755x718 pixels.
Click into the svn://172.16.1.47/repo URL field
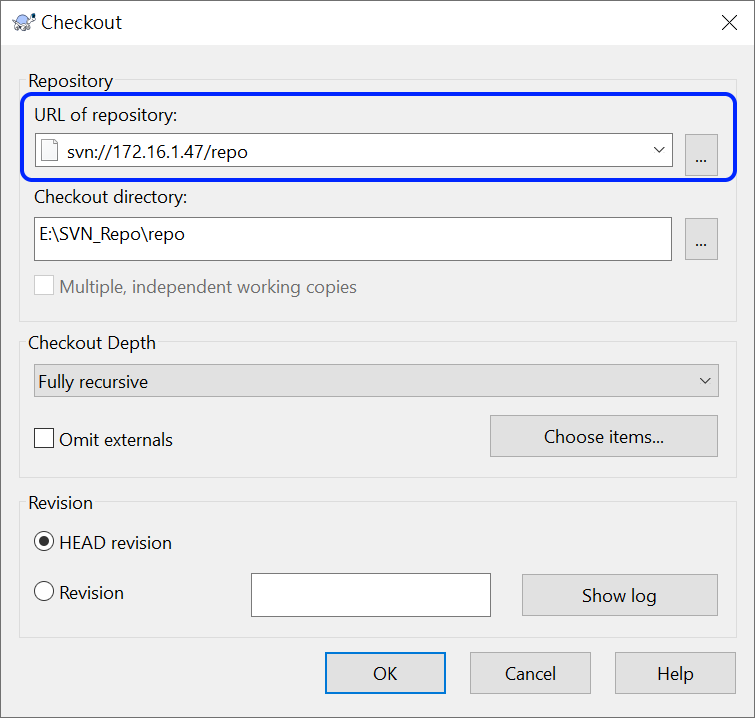[353, 150]
